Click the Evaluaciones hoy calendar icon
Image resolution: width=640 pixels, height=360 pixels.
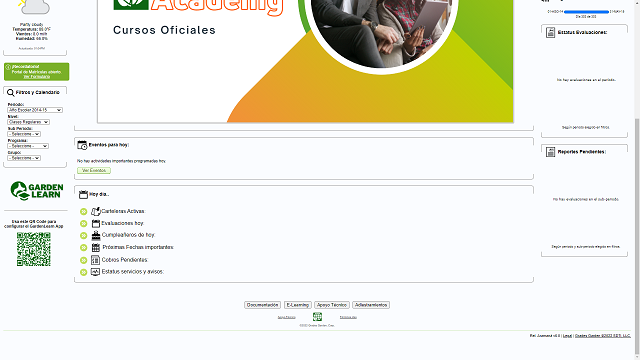coord(96,223)
